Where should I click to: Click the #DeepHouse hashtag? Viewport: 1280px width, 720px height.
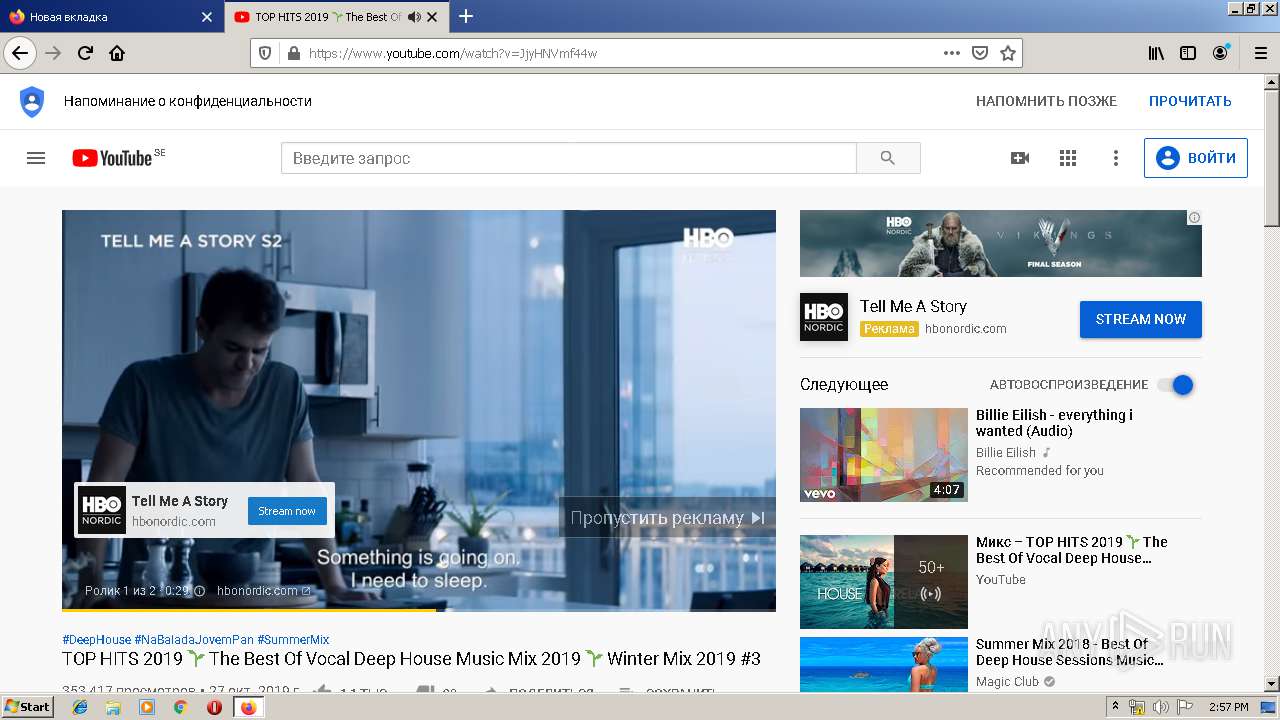point(96,640)
